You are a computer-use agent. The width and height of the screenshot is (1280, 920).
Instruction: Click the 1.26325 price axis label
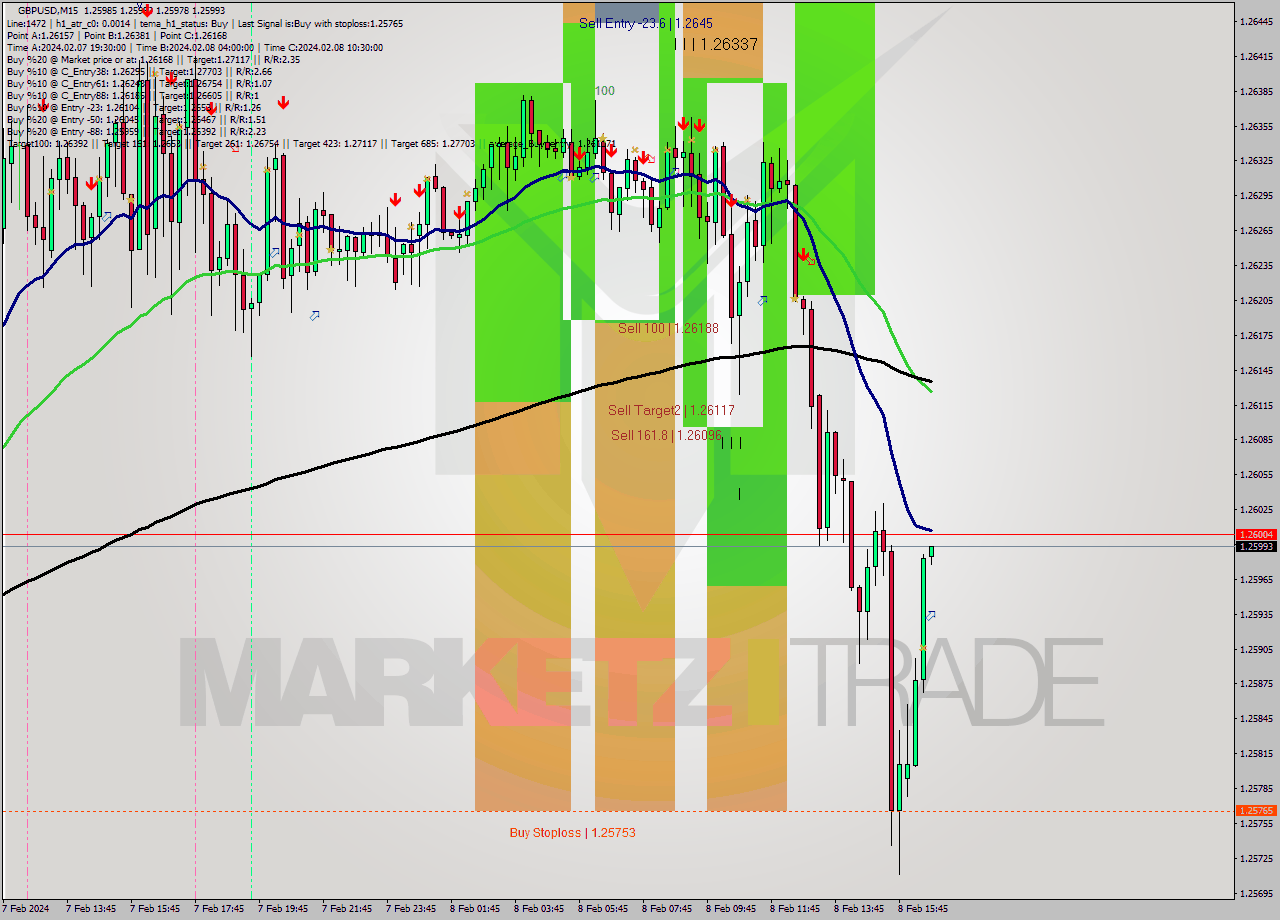(1256, 160)
